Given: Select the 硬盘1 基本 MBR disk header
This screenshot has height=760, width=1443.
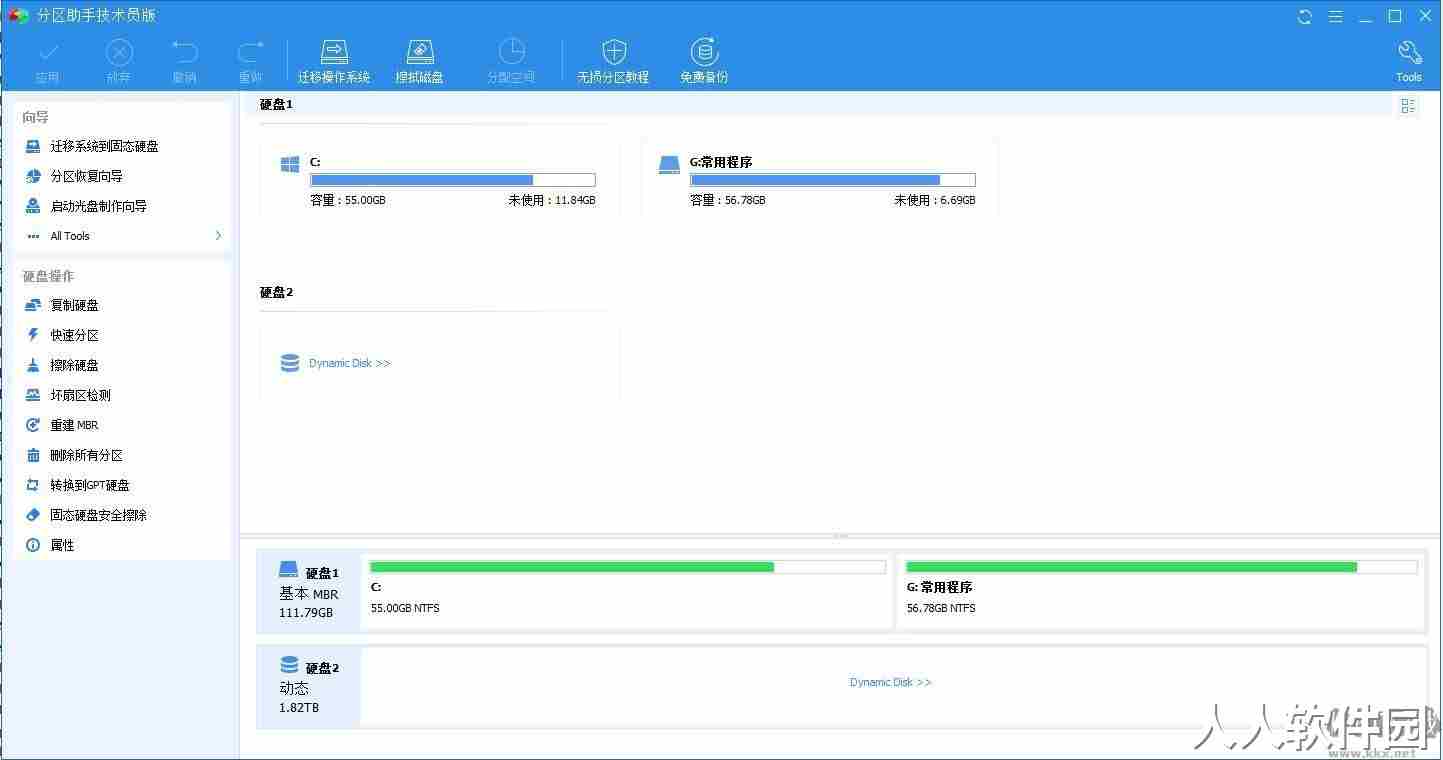Looking at the screenshot, I should pos(308,589).
